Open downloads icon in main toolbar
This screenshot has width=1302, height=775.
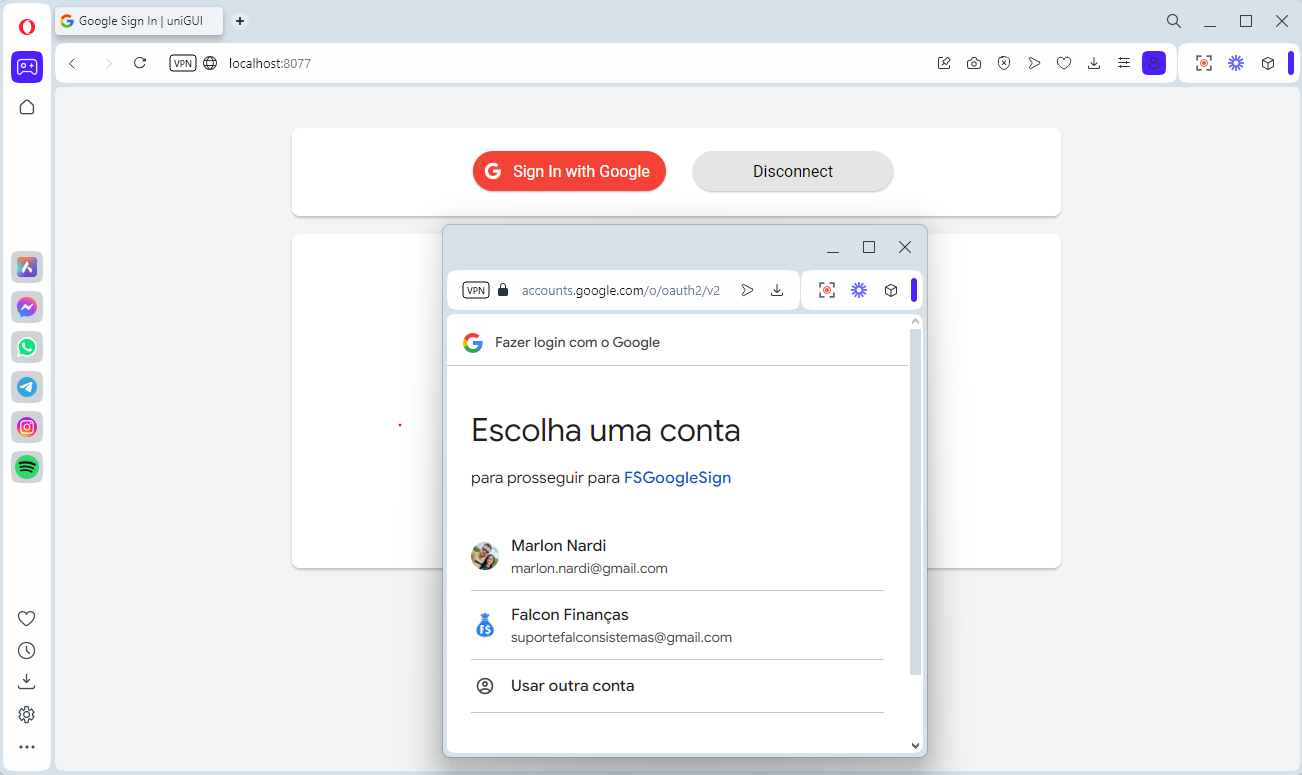pos(1094,63)
